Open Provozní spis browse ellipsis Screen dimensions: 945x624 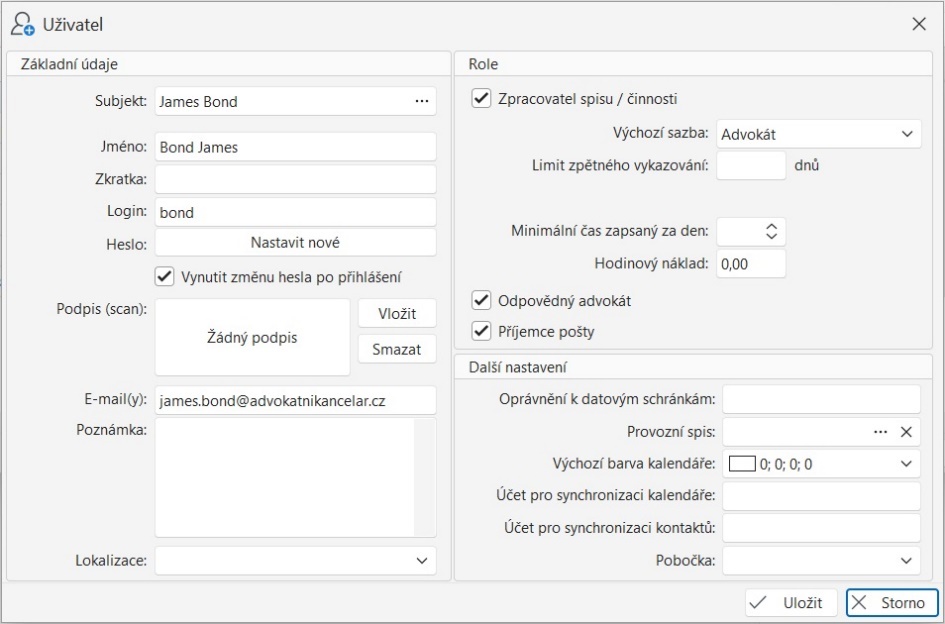pyautogui.click(x=880, y=432)
